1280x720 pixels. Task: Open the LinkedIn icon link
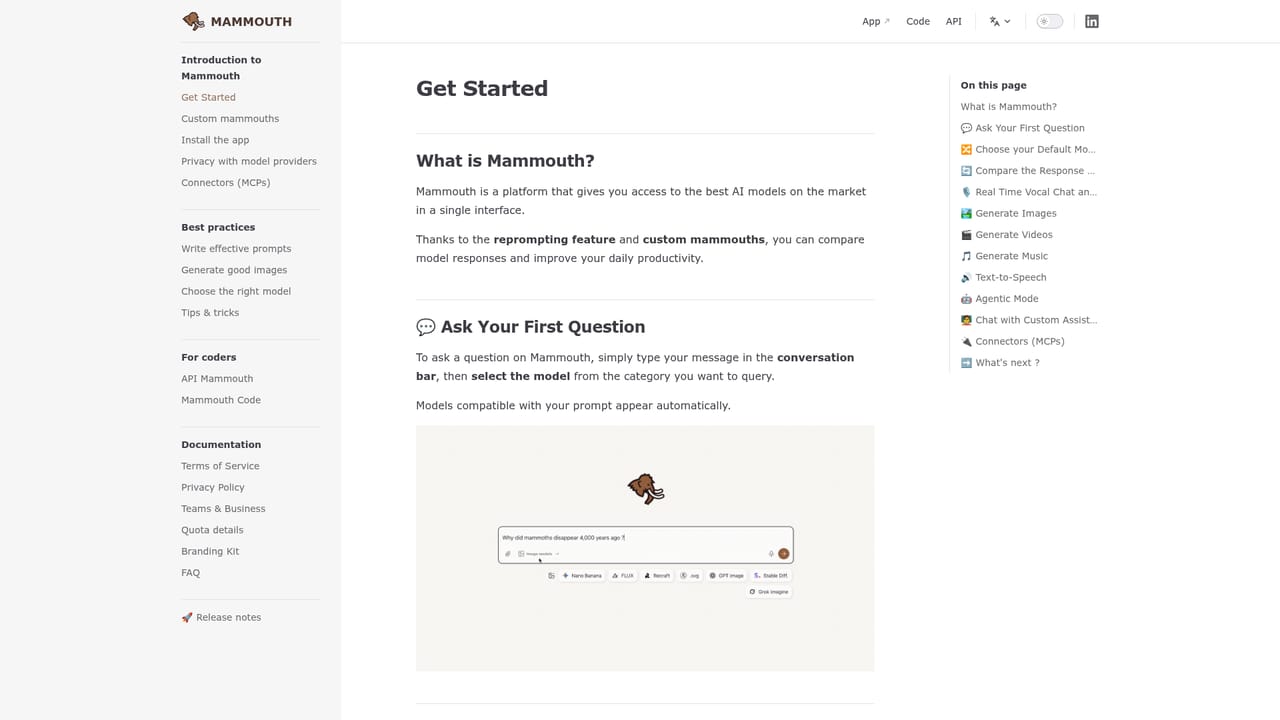(x=1092, y=21)
